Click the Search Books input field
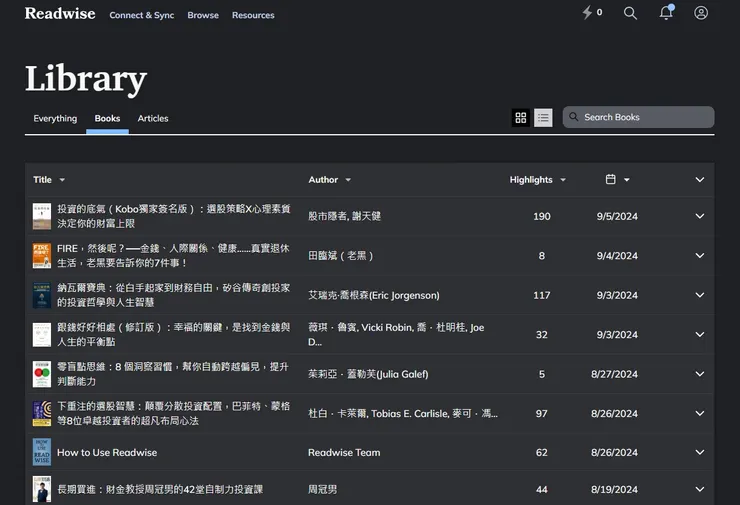This screenshot has height=505, width=740. pos(638,117)
